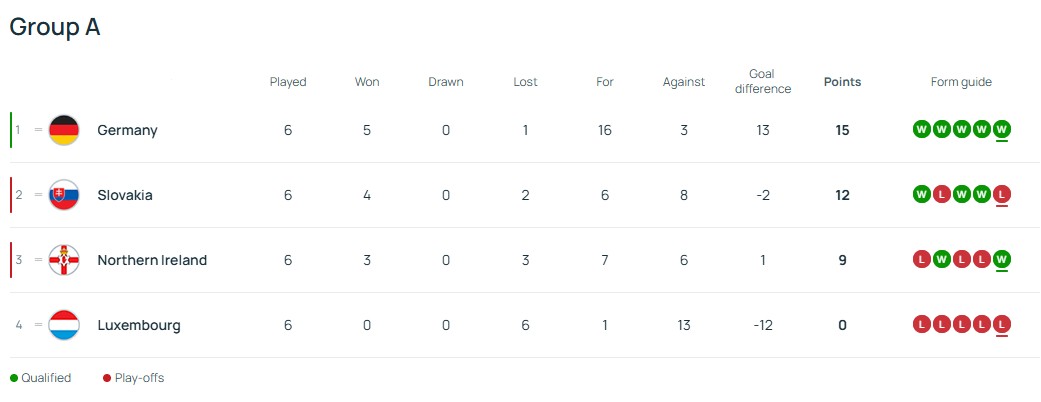Viewport: 1041px width, 402px height.
Task: Click the Luxembourg flag icon
Action: click(63, 325)
